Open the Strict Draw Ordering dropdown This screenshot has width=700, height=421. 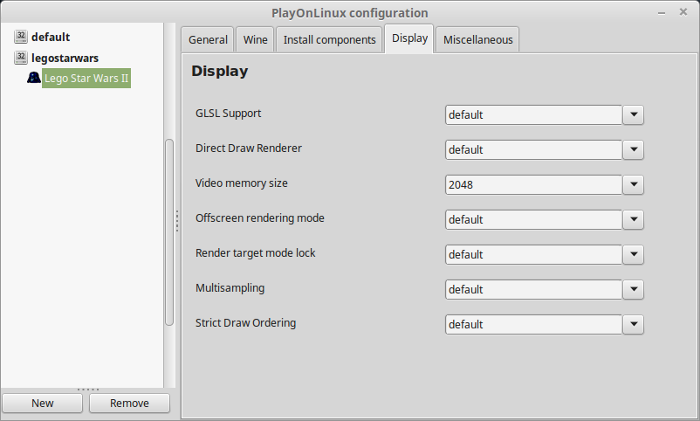[633, 324]
